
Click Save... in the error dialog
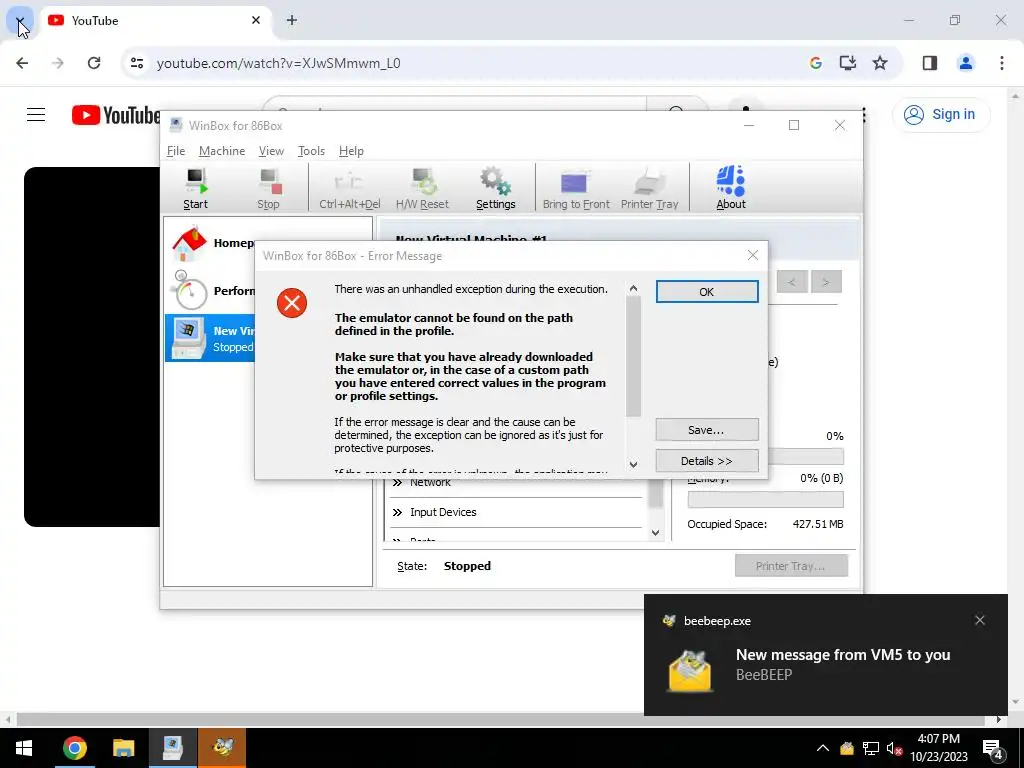pyautogui.click(x=707, y=430)
